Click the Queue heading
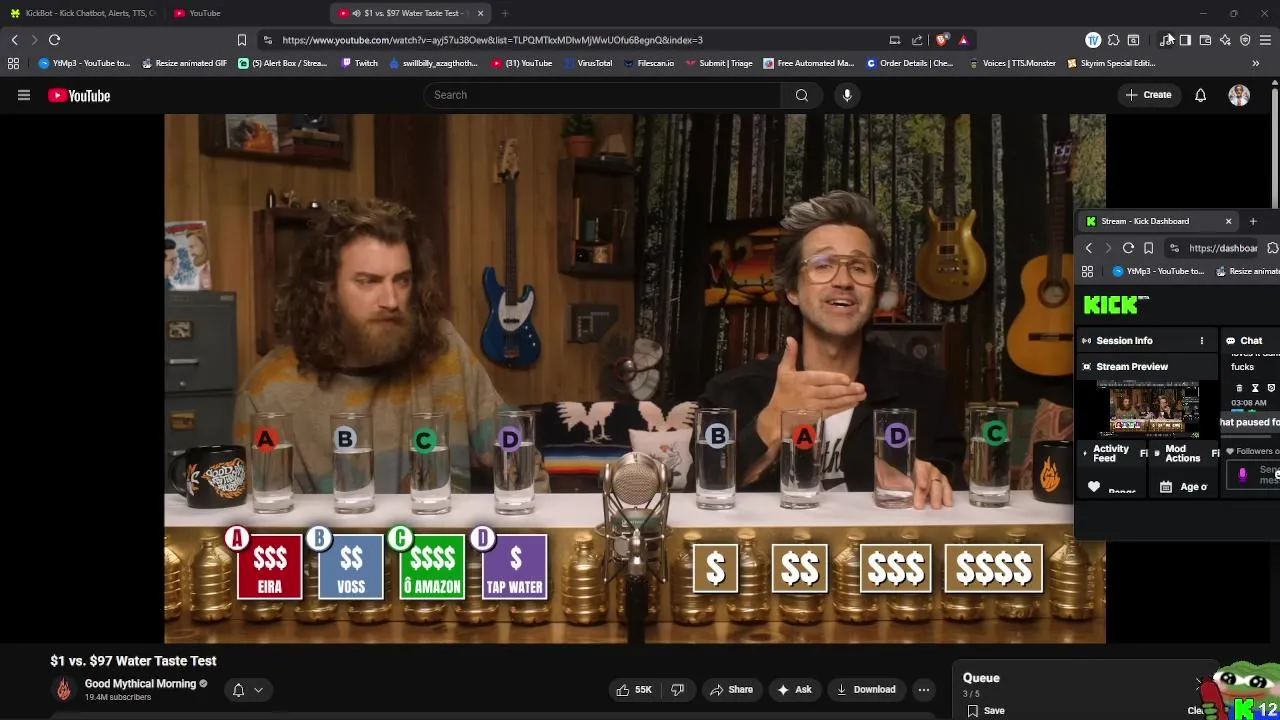The image size is (1280, 720). (981, 678)
